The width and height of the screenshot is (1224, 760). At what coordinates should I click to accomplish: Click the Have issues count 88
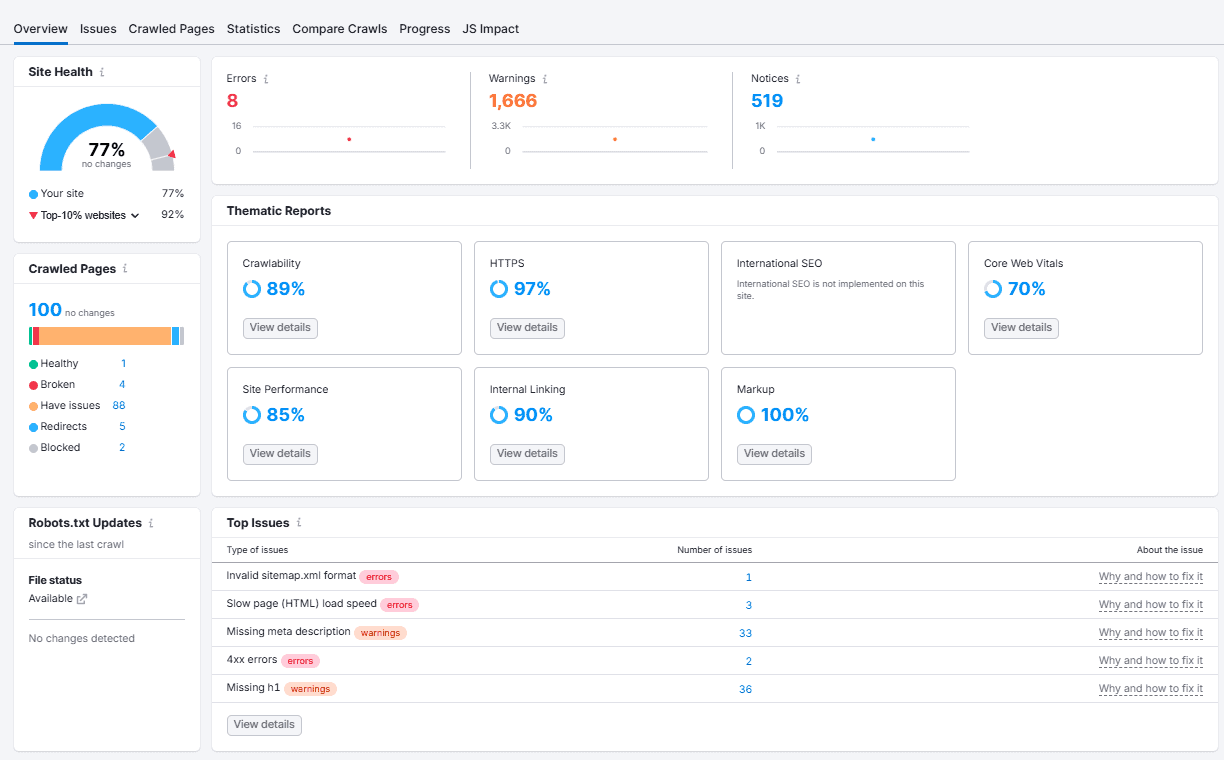[119, 406]
